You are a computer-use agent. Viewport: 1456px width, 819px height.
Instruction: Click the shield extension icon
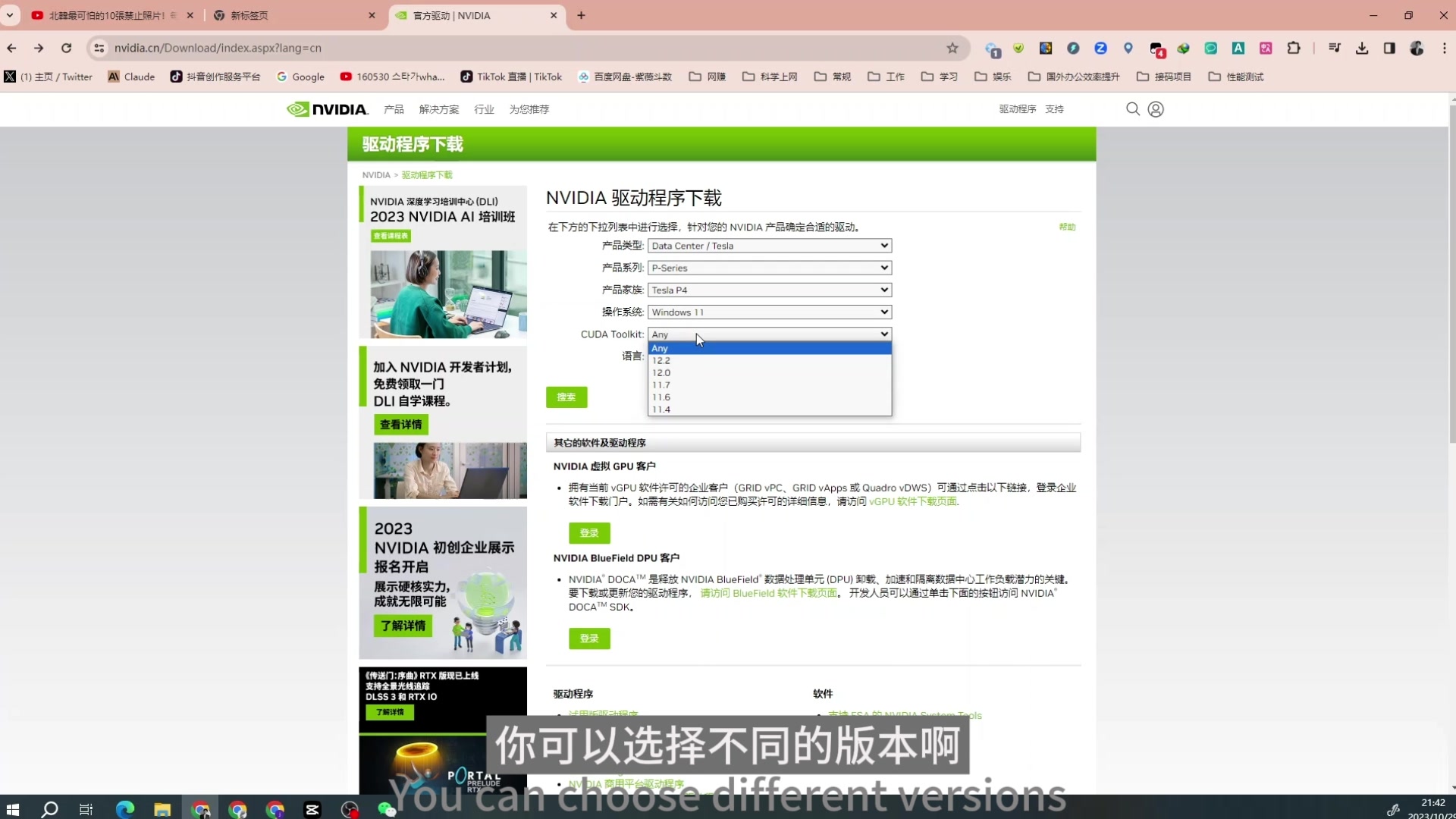pyautogui.click(x=1018, y=48)
